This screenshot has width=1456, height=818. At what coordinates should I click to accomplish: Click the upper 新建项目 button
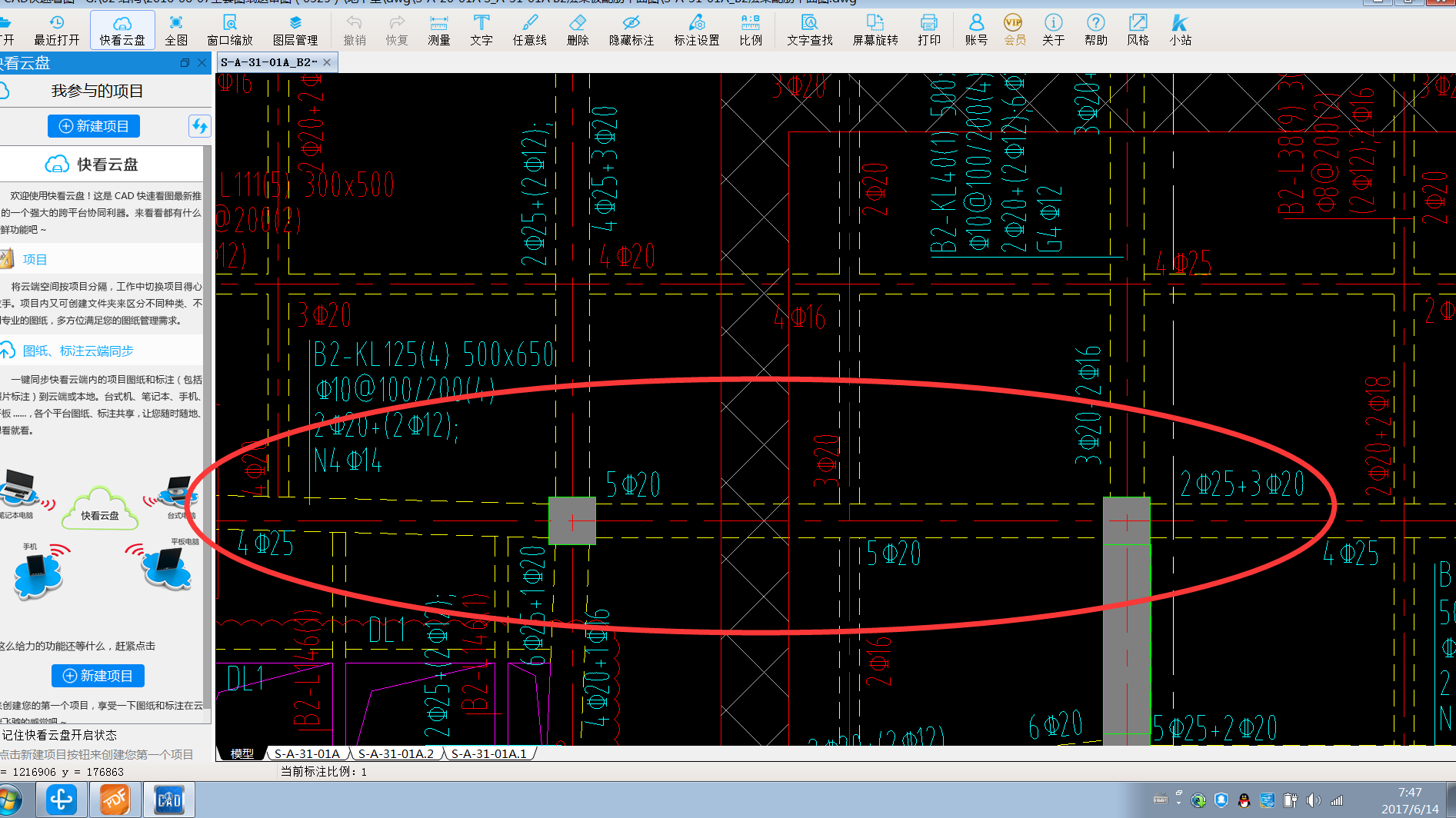[94, 126]
